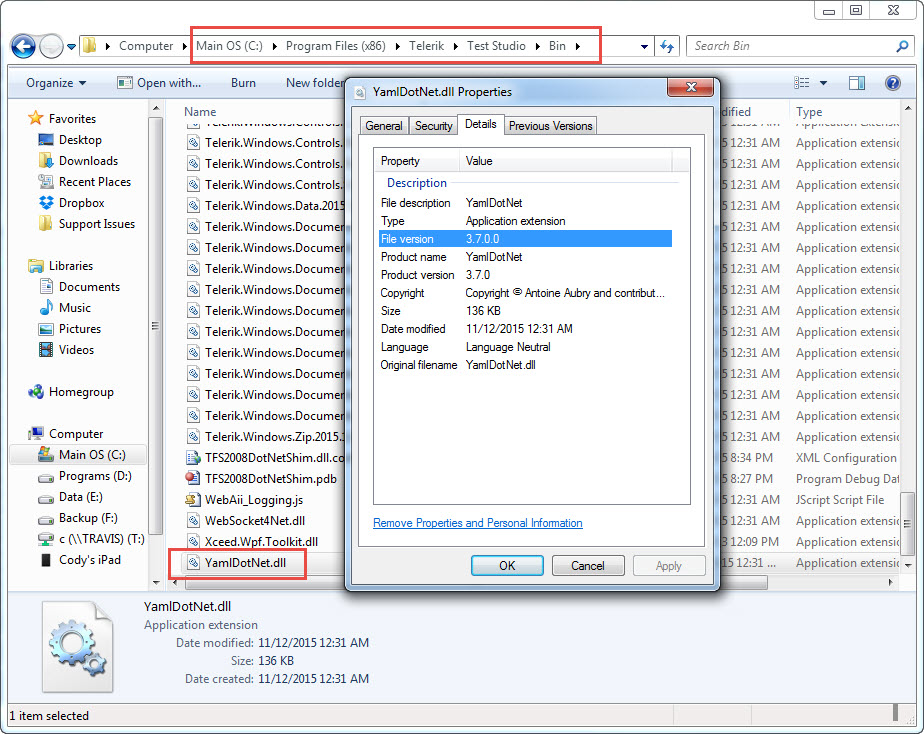The width and height of the screenshot is (924, 734).
Task: Select Programs (D:) drive
Action: 95,476
